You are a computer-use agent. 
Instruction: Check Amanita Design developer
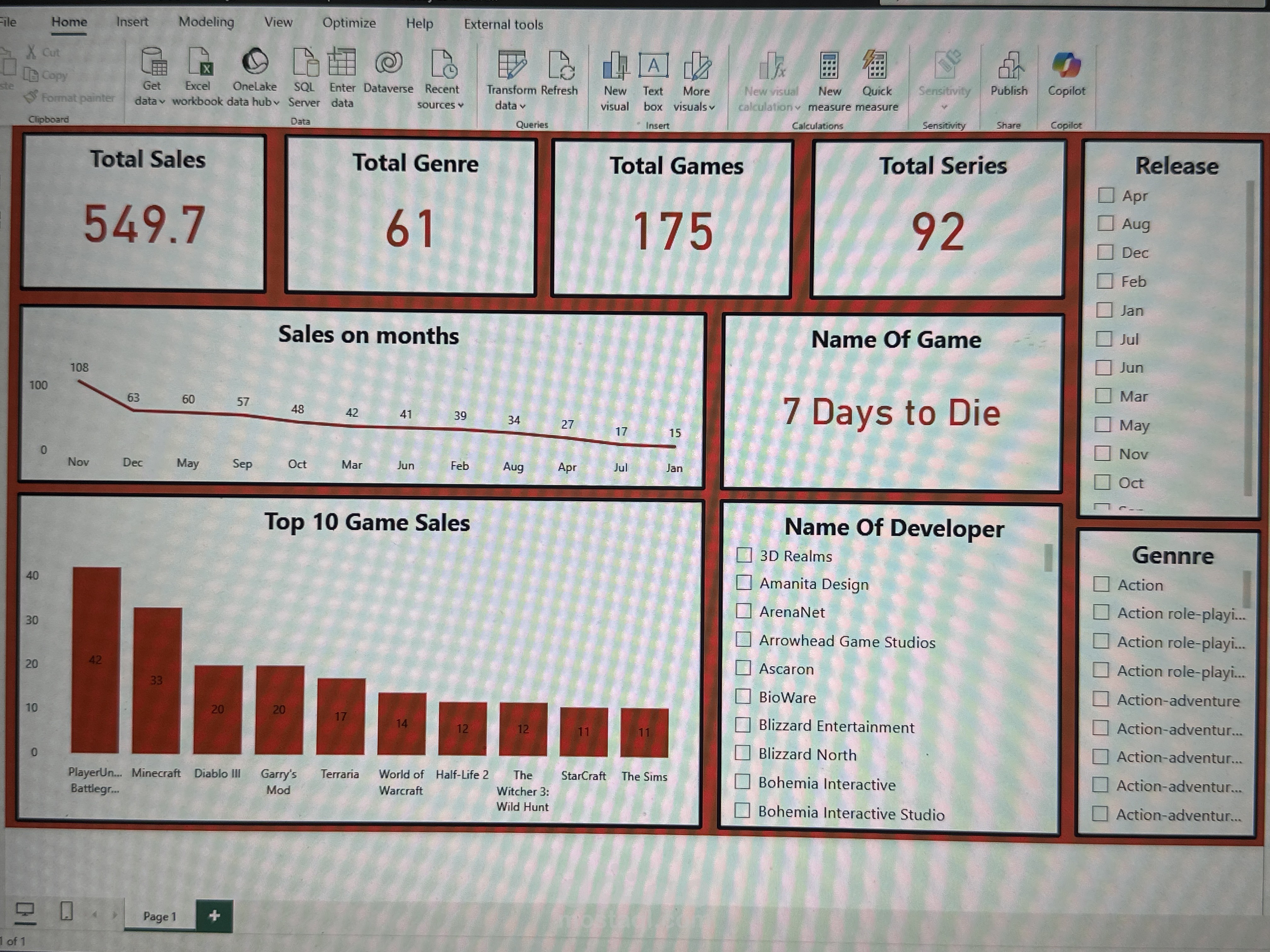[x=744, y=582]
